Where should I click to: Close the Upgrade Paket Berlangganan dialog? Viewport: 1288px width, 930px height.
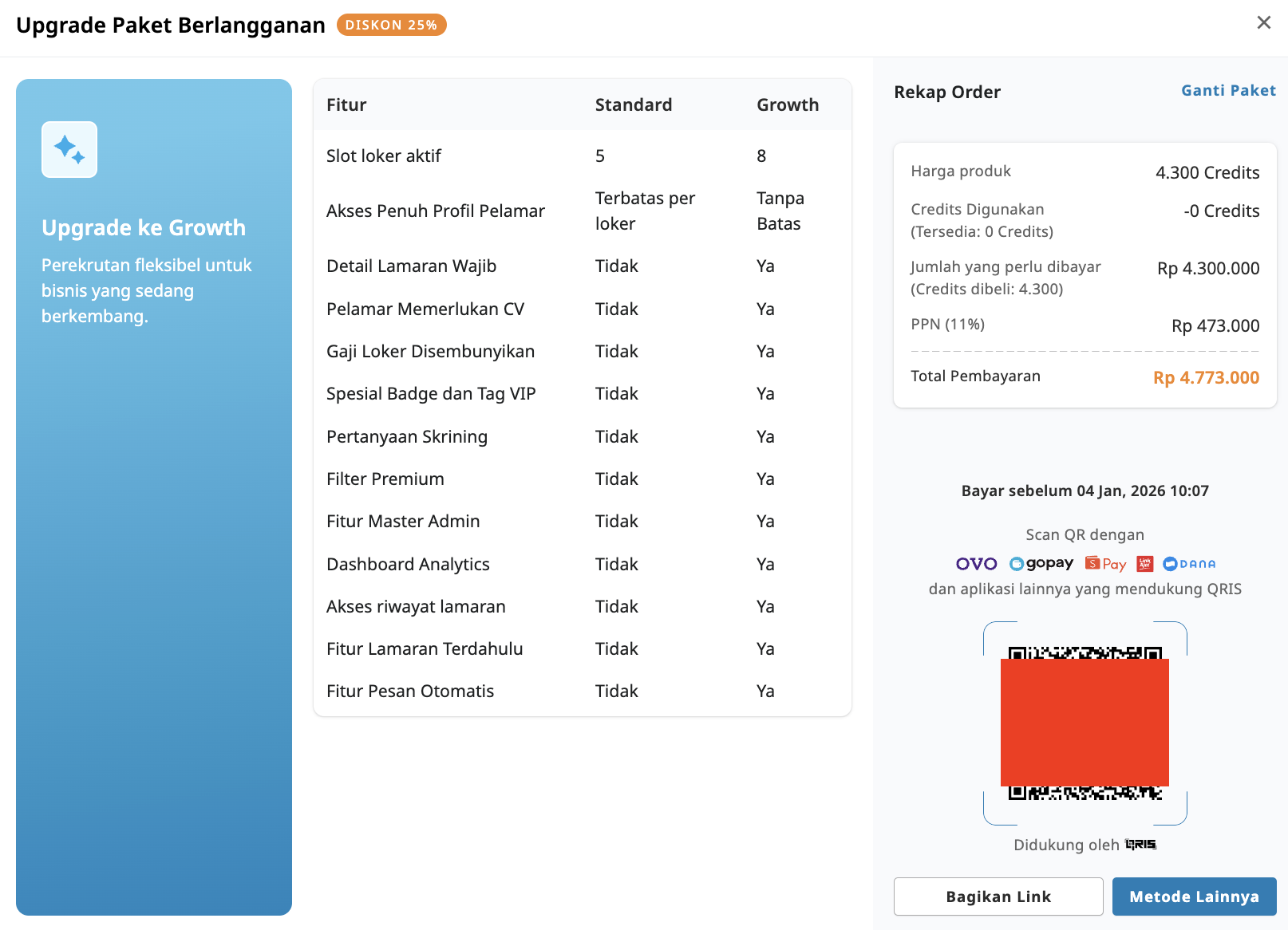coord(1263,22)
